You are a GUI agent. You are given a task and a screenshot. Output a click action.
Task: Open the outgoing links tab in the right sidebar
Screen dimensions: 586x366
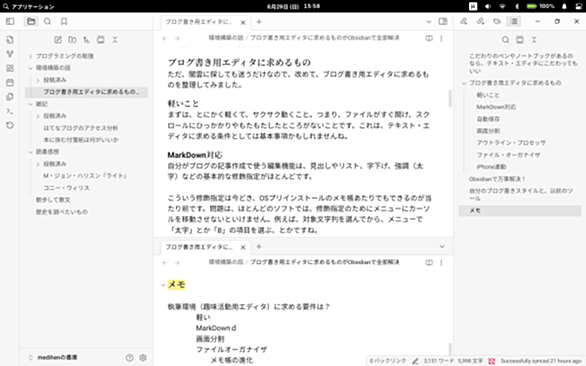(481, 21)
